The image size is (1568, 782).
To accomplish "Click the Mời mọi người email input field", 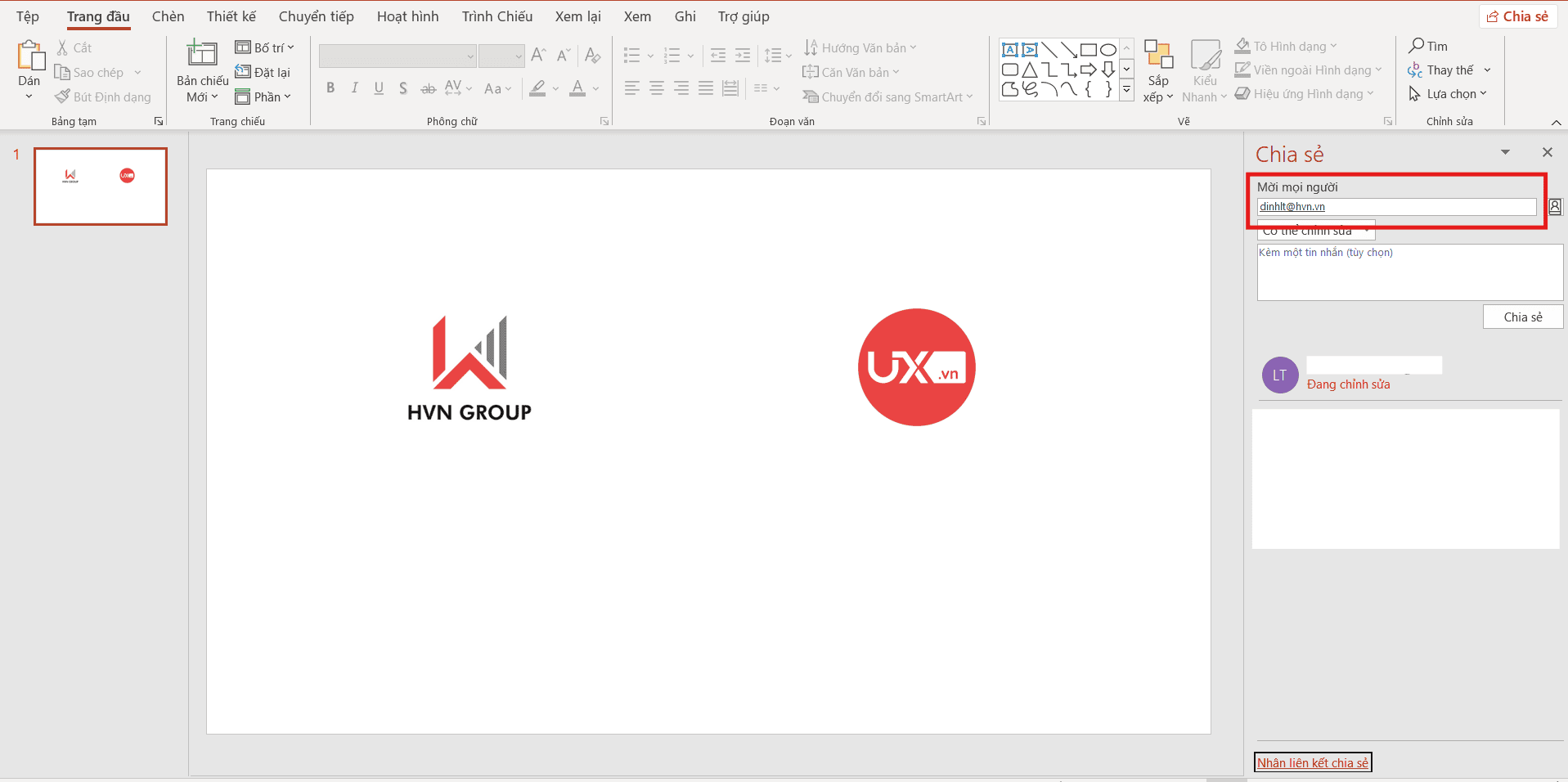I will (1395, 207).
